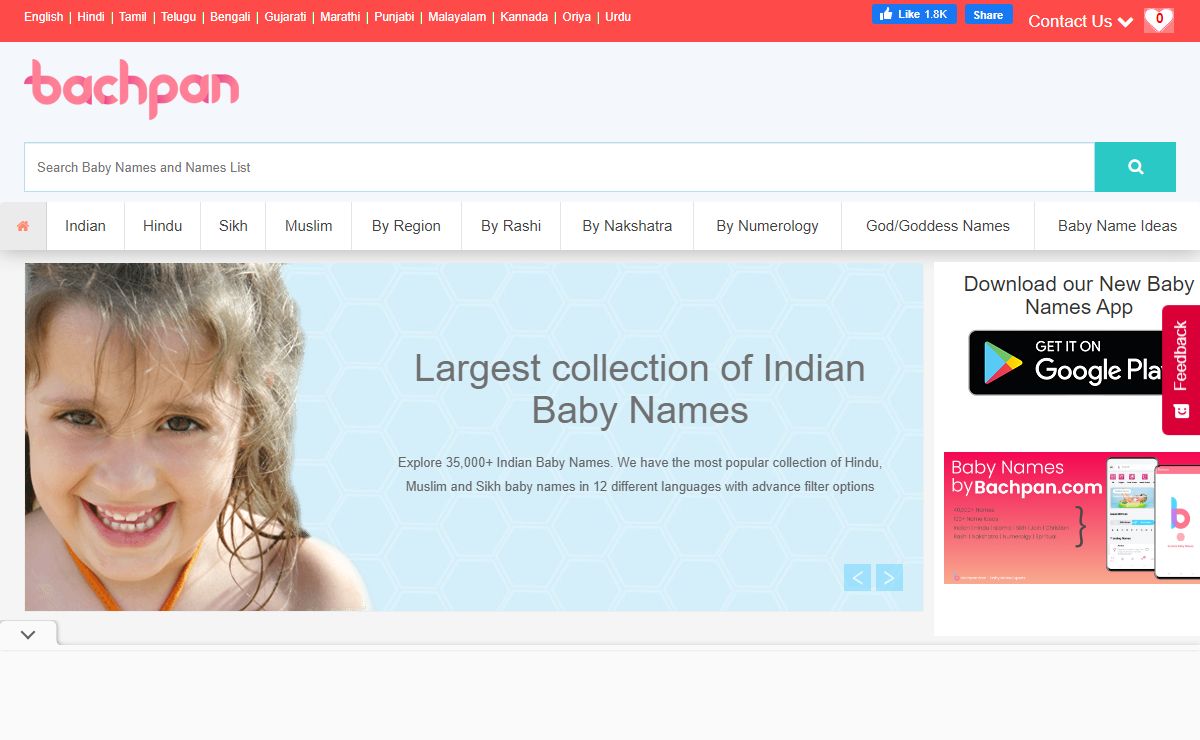Switch language to Malayalam
Screen dimensions: 1200x740
[457, 17]
